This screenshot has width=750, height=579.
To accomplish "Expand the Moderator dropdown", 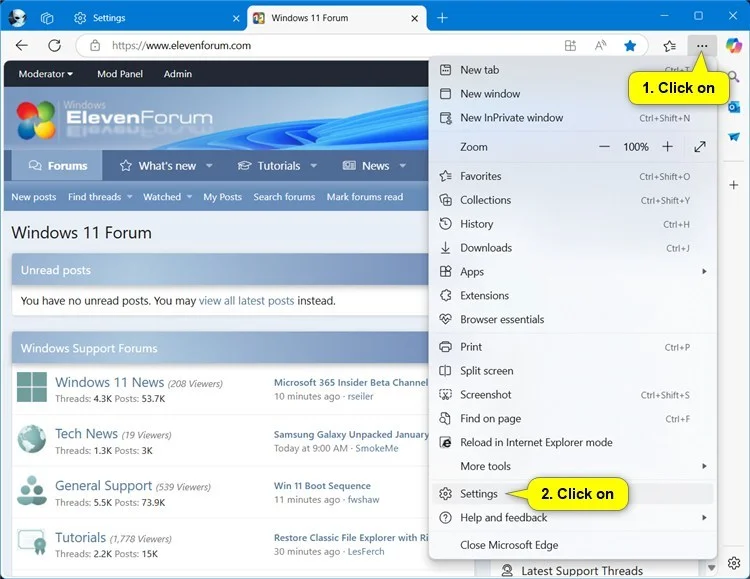I will pyautogui.click(x=45, y=74).
